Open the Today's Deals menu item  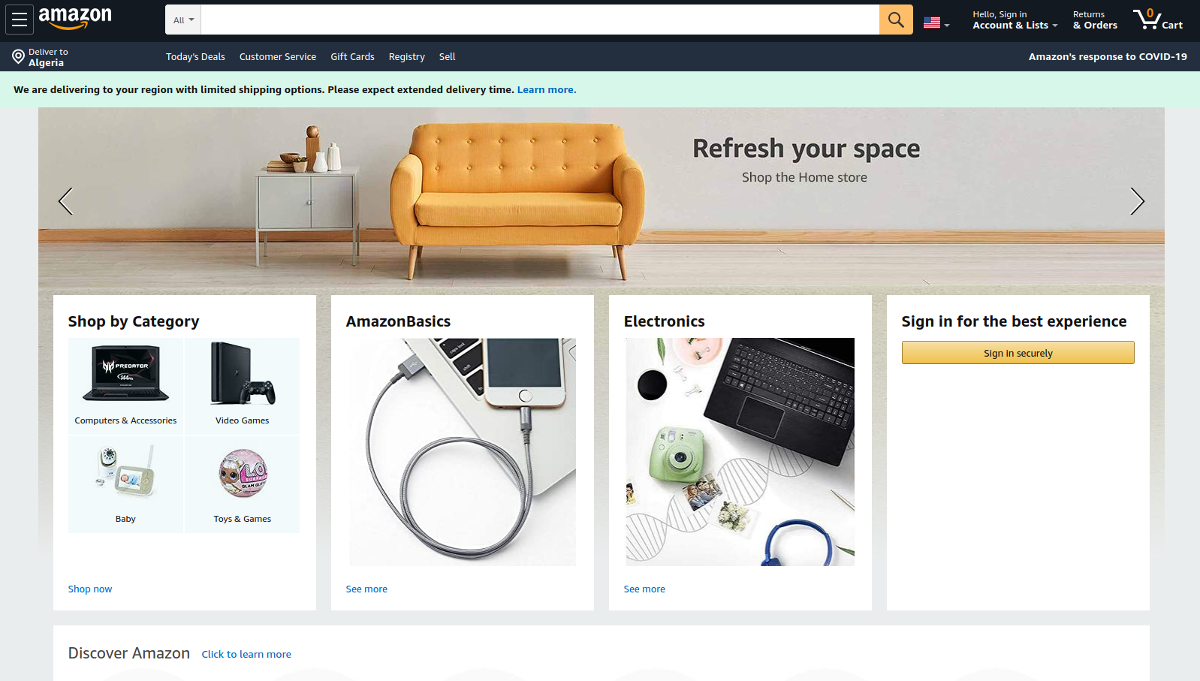196,57
